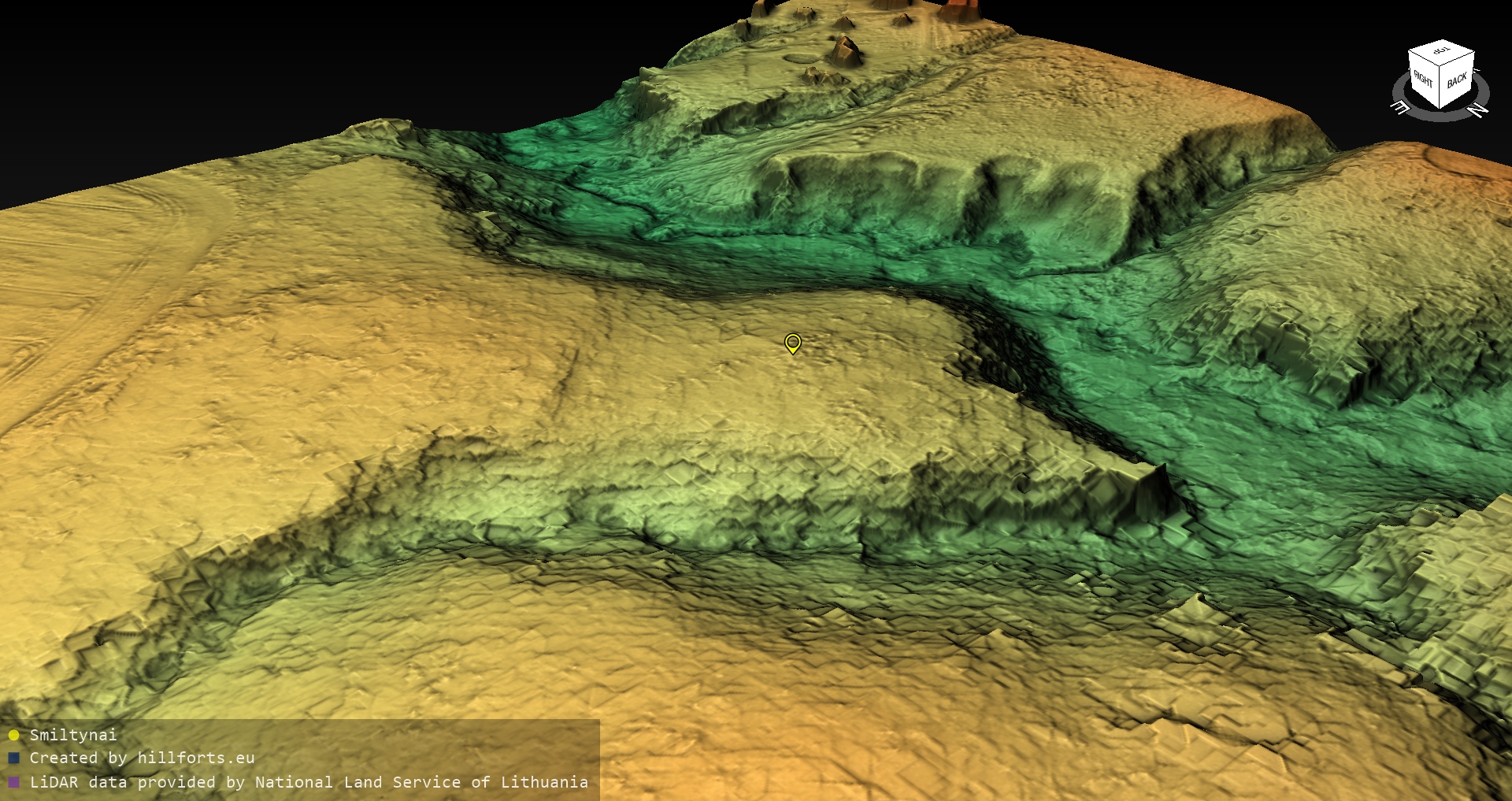
Task: Click the RIGHT face of the navigation cube
Action: click(1424, 80)
